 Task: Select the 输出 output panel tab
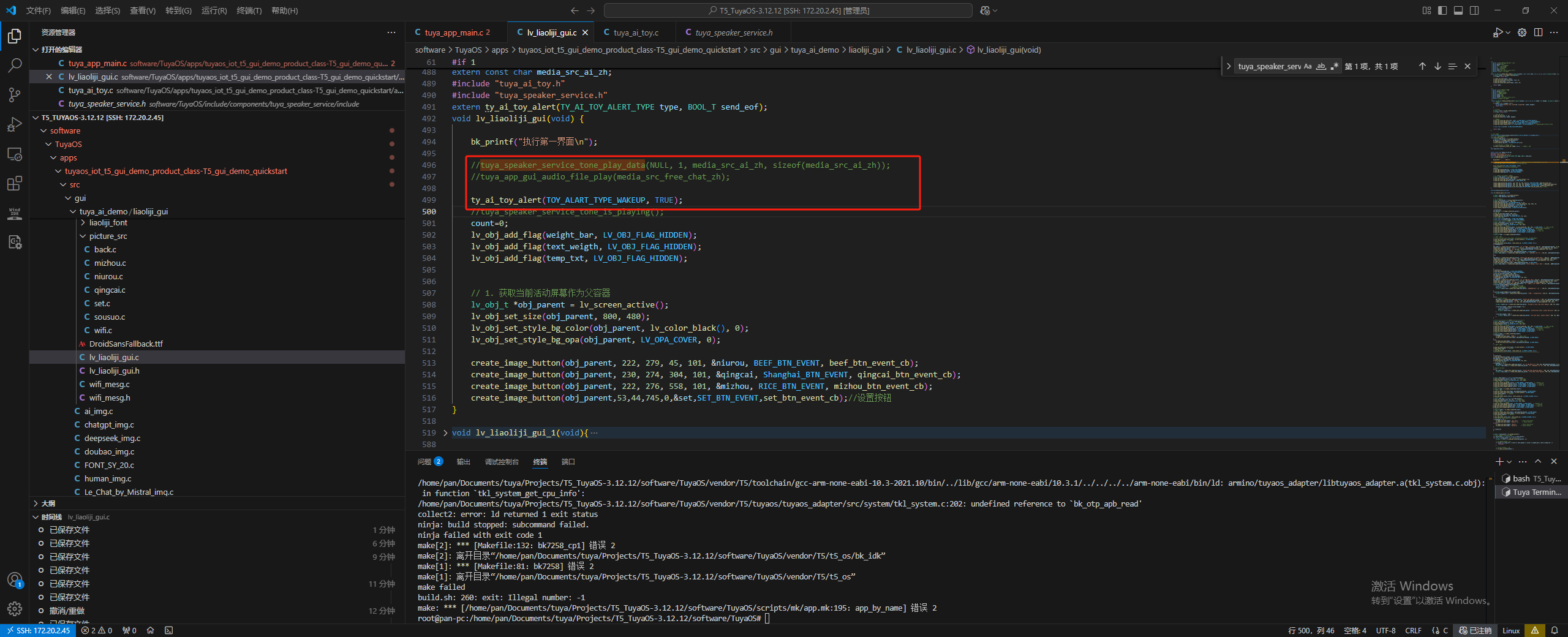click(x=463, y=462)
